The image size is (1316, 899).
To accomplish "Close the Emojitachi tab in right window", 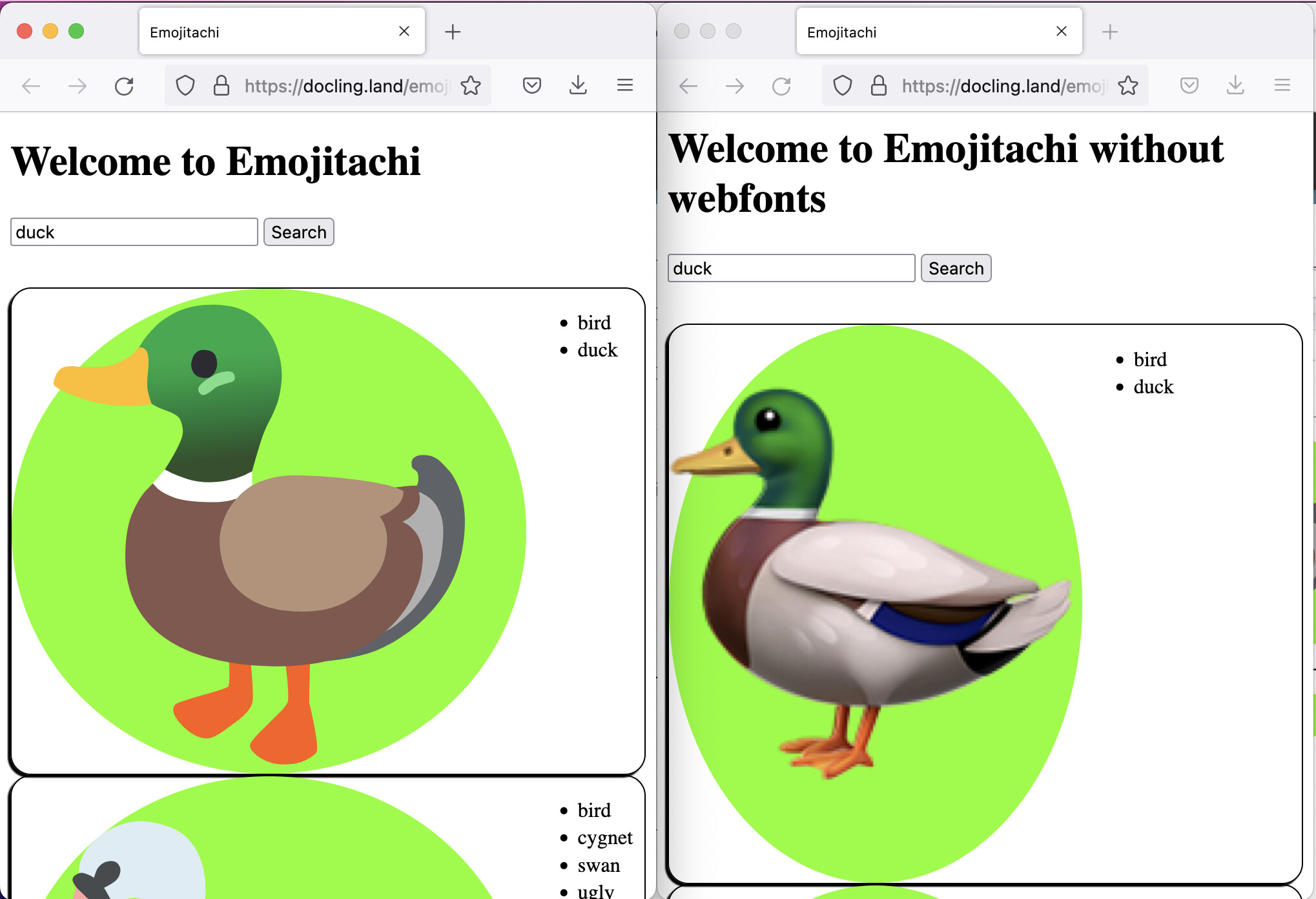I will [x=1062, y=31].
